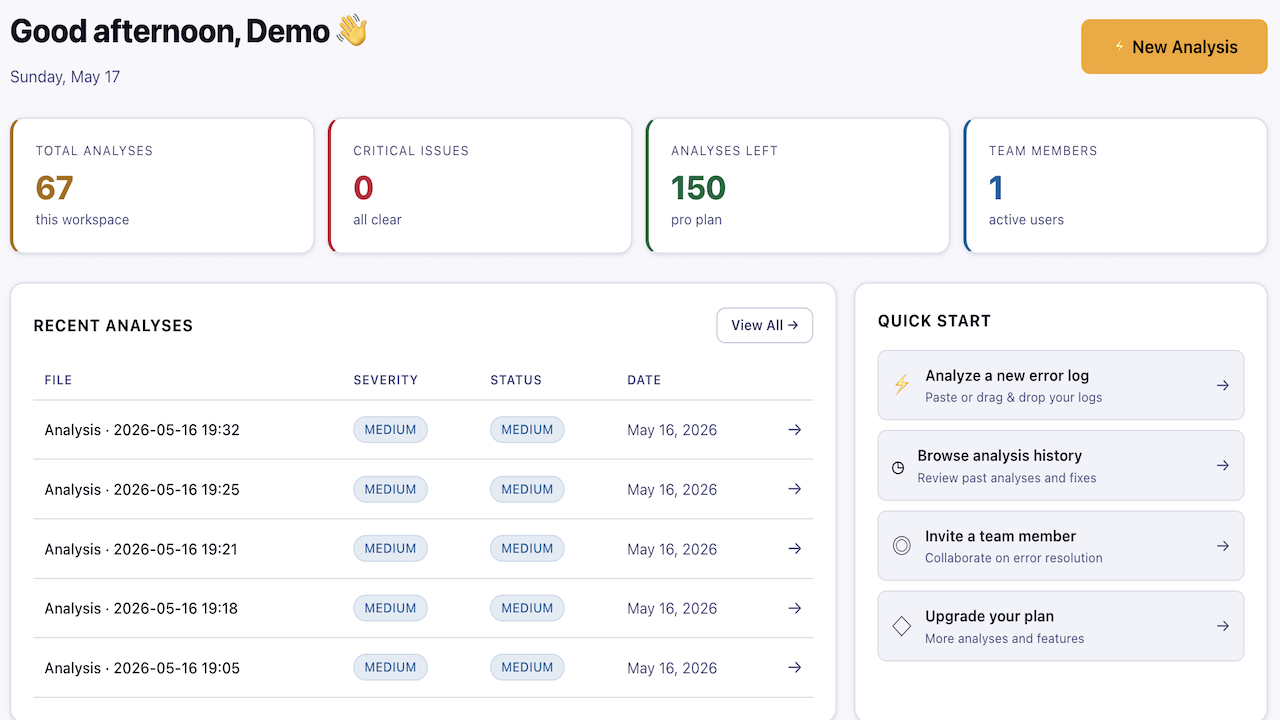Click the Sunday, May 17 date text
This screenshot has width=1280, height=720.
tap(65, 77)
